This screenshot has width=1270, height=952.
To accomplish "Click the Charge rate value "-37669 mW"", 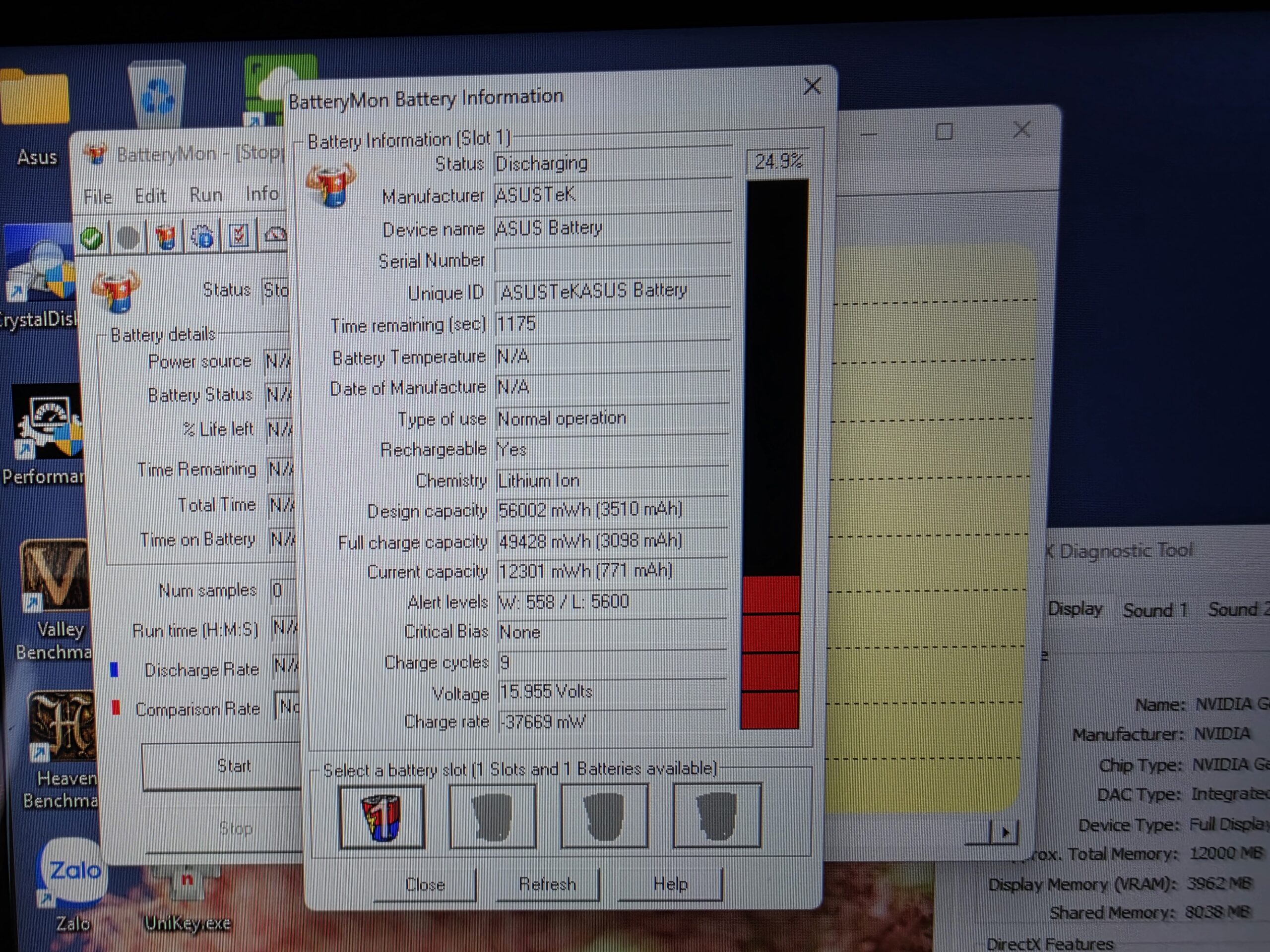I will [543, 721].
